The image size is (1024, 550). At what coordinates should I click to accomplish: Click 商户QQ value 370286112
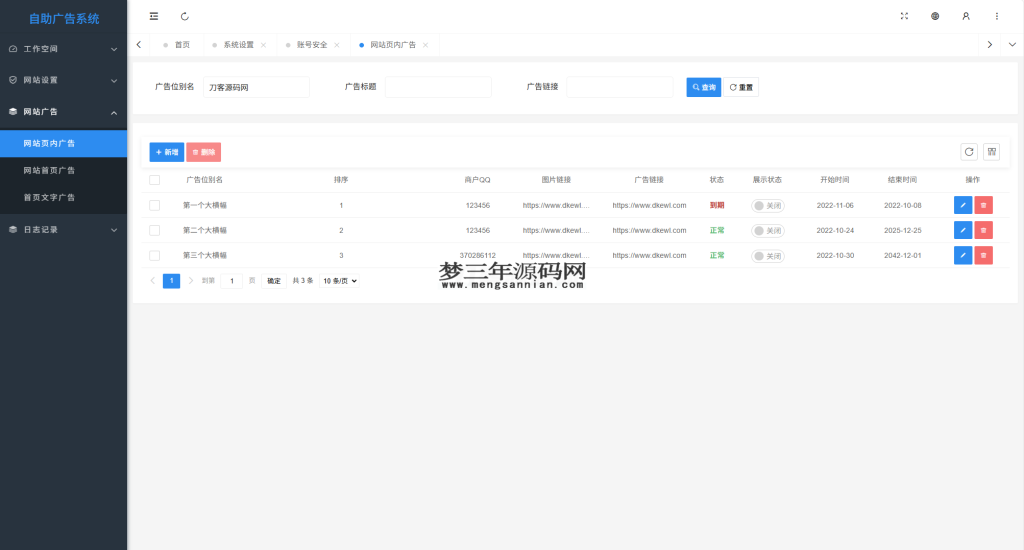(x=477, y=255)
